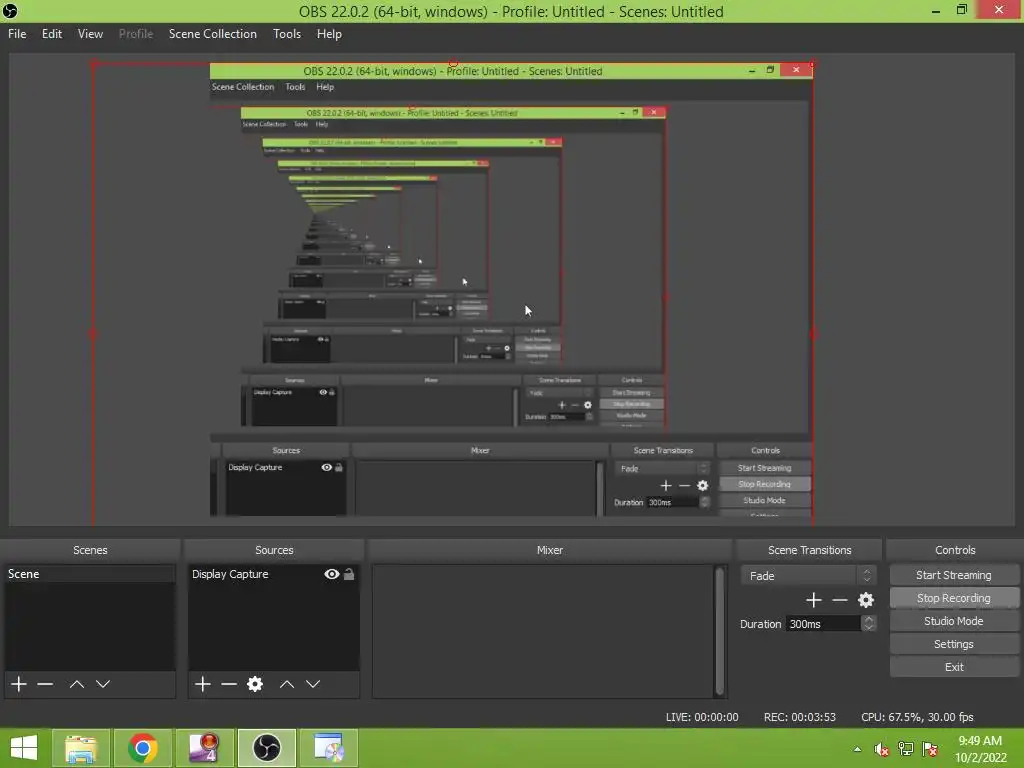Open the Profile menu
The height and width of the screenshot is (768, 1024).
(x=136, y=34)
